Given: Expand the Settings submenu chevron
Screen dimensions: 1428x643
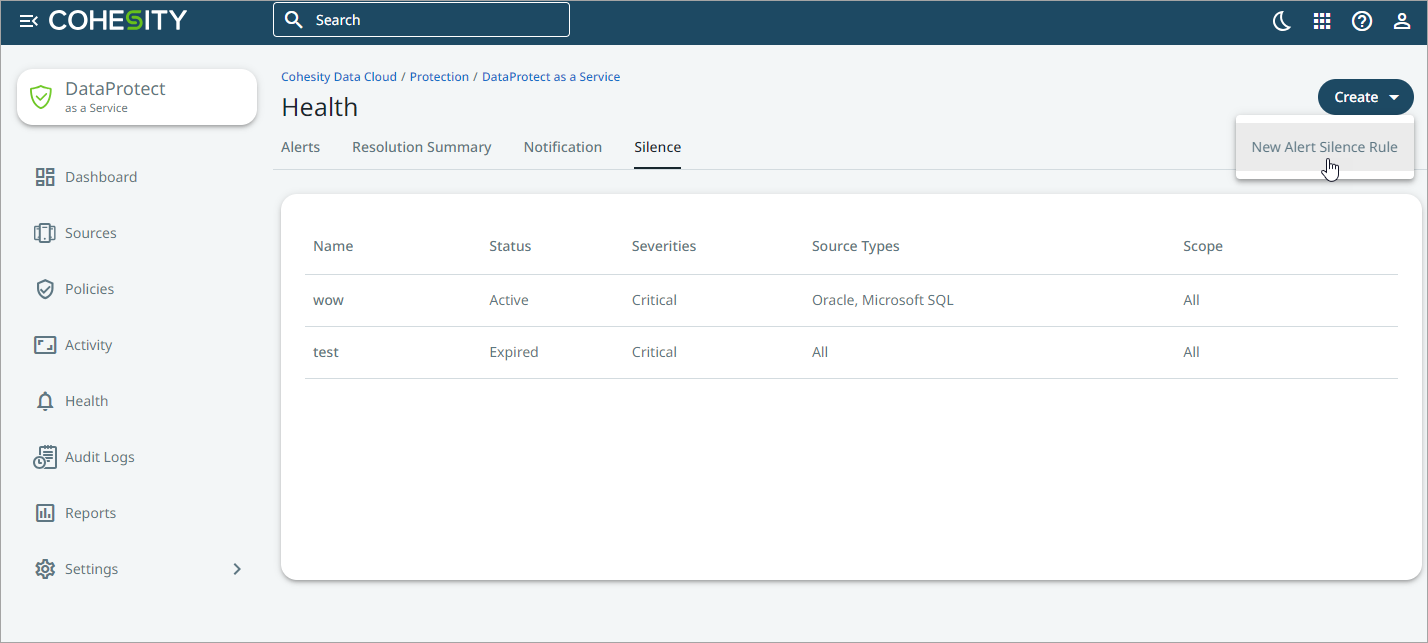Looking at the screenshot, I should tap(237, 569).
